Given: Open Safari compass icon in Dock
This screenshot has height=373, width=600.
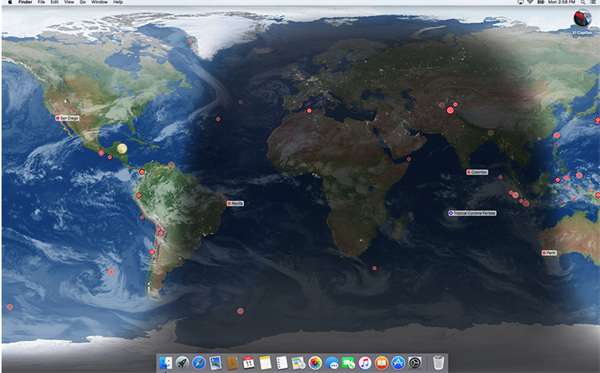Looking at the screenshot, I should pyautogui.click(x=199, y=363).
